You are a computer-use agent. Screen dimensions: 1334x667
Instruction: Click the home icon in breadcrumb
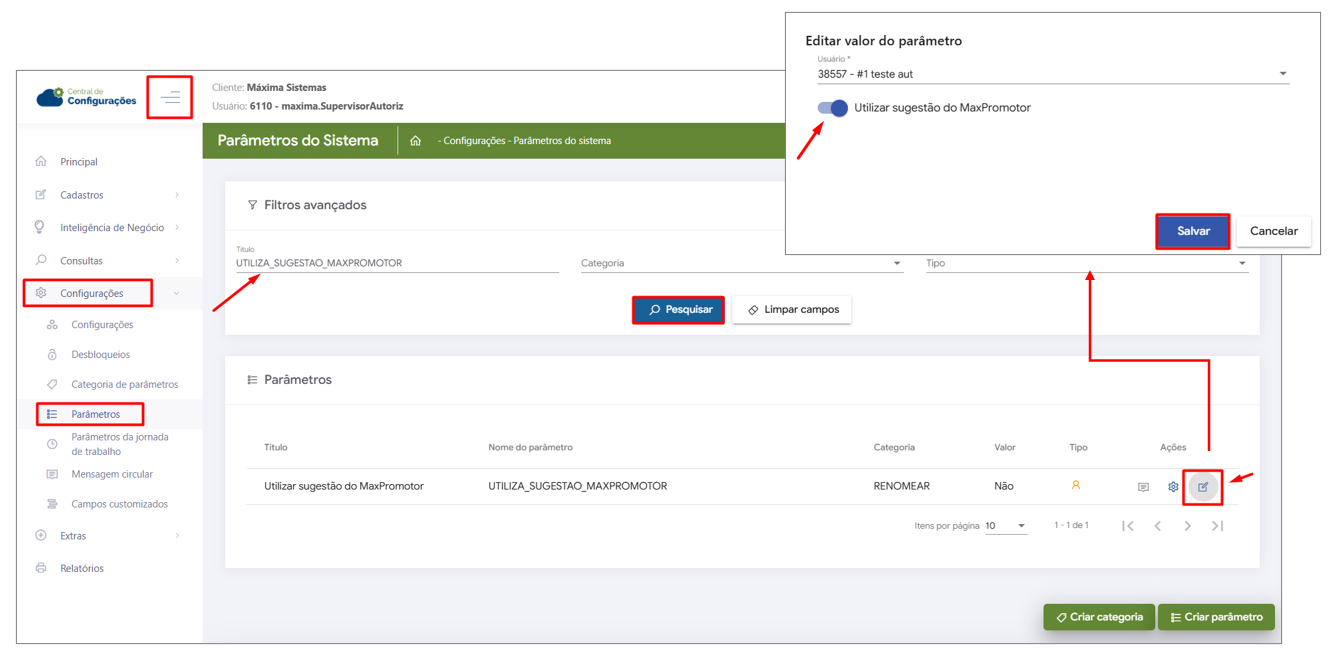point(415,141)
